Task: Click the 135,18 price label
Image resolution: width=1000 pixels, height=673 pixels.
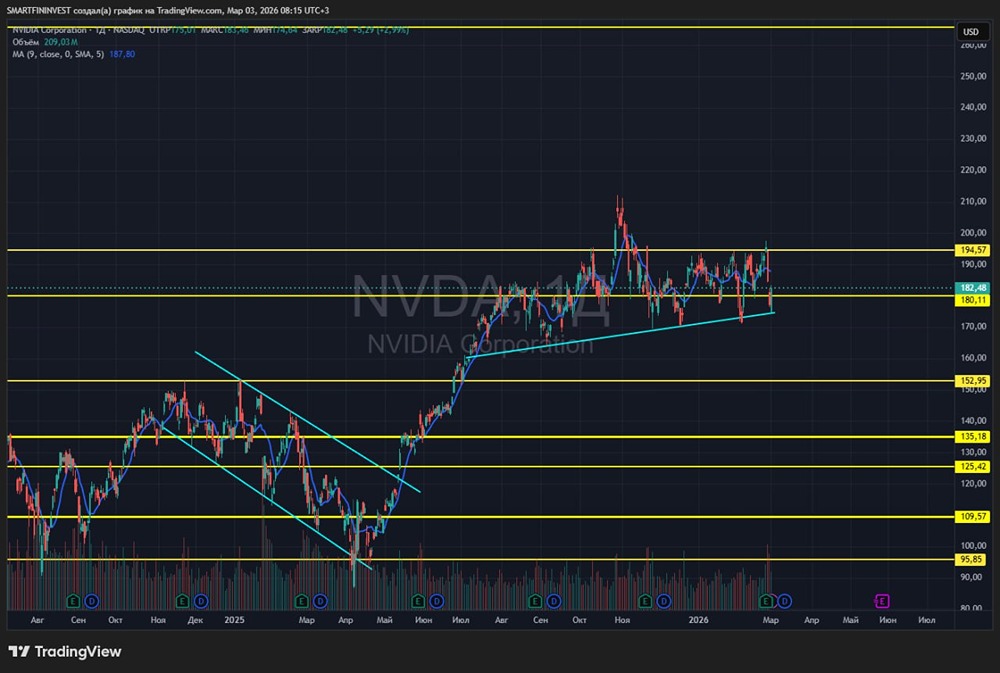Action: pyautogui.click(x=972, y=437)
